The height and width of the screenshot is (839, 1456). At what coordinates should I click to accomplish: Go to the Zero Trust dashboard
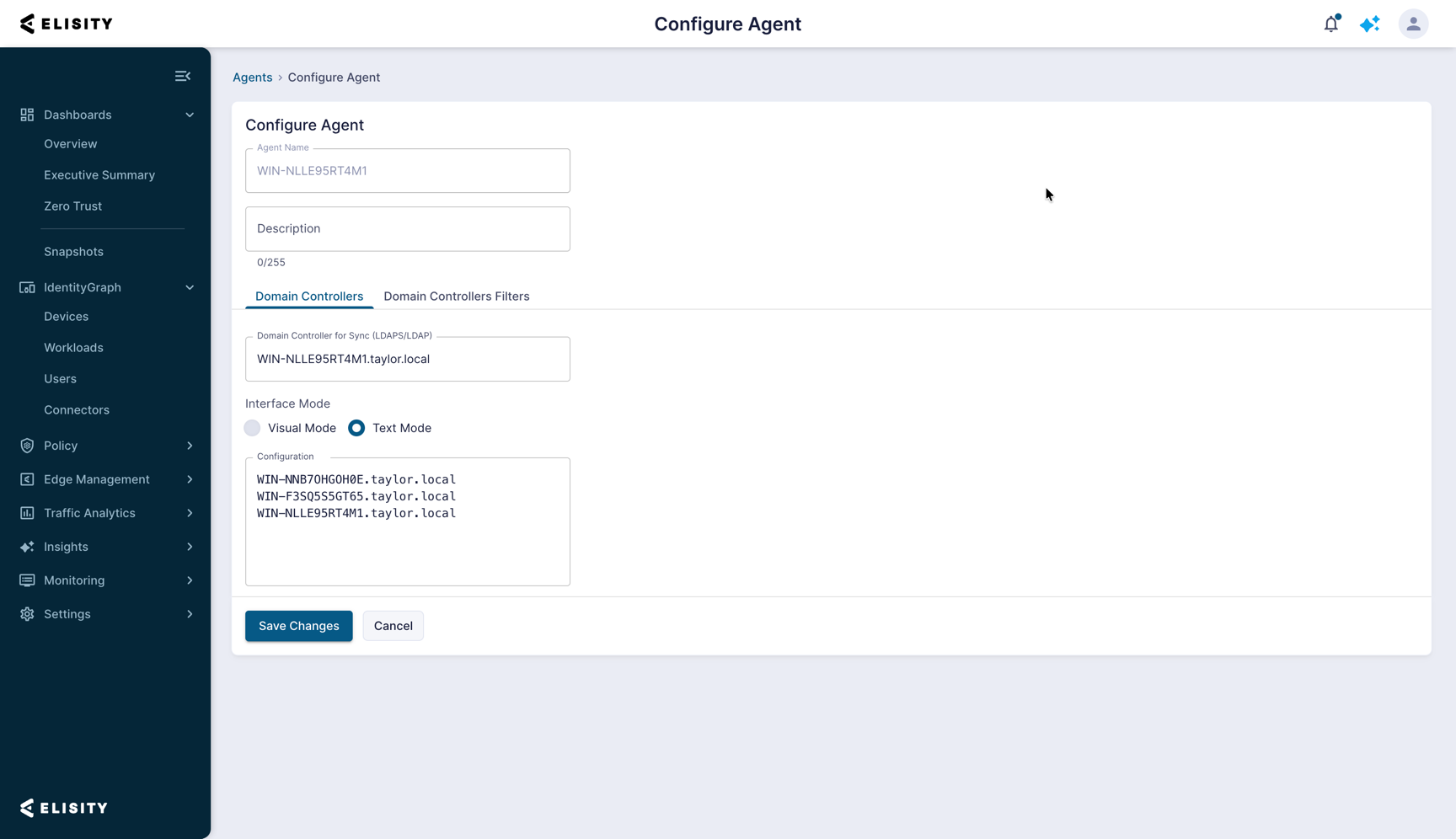(x=73, y=206)
